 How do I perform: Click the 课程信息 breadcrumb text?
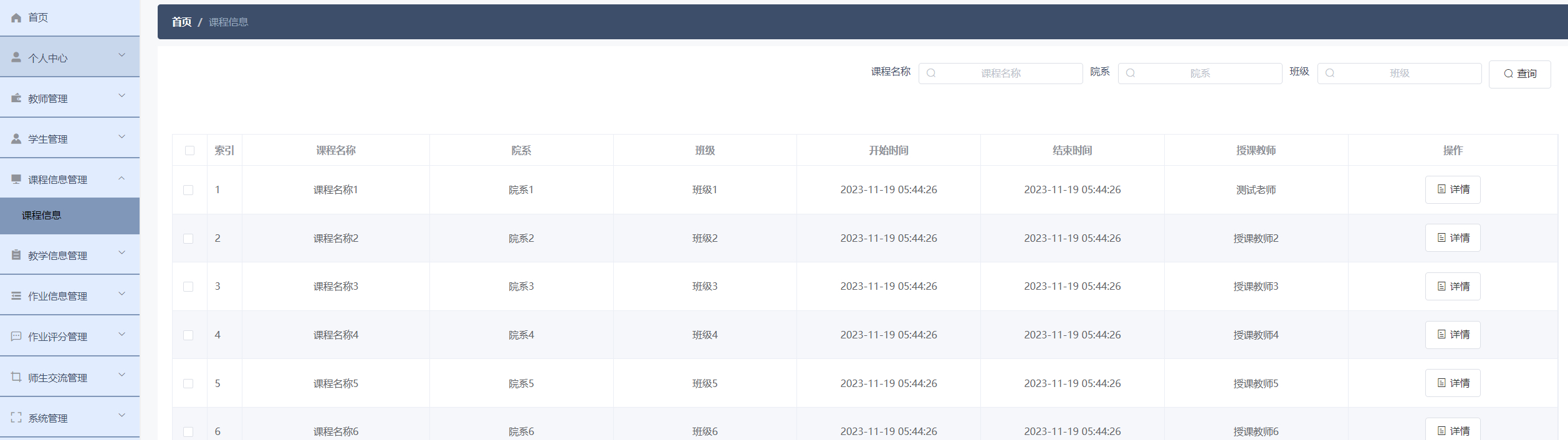pos(228,22)
